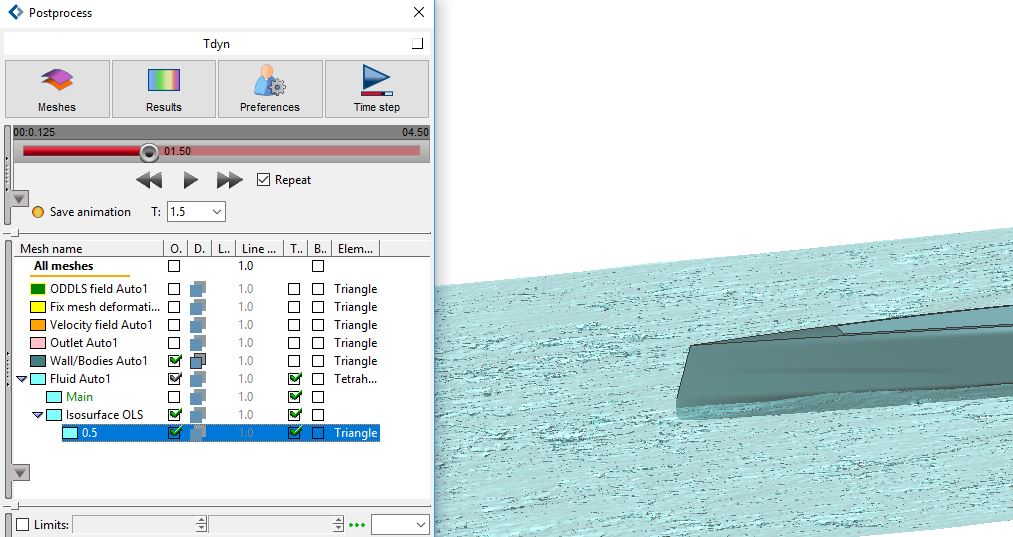Click the Line column header
1013x537 pixels.
(x=258, y=249)
